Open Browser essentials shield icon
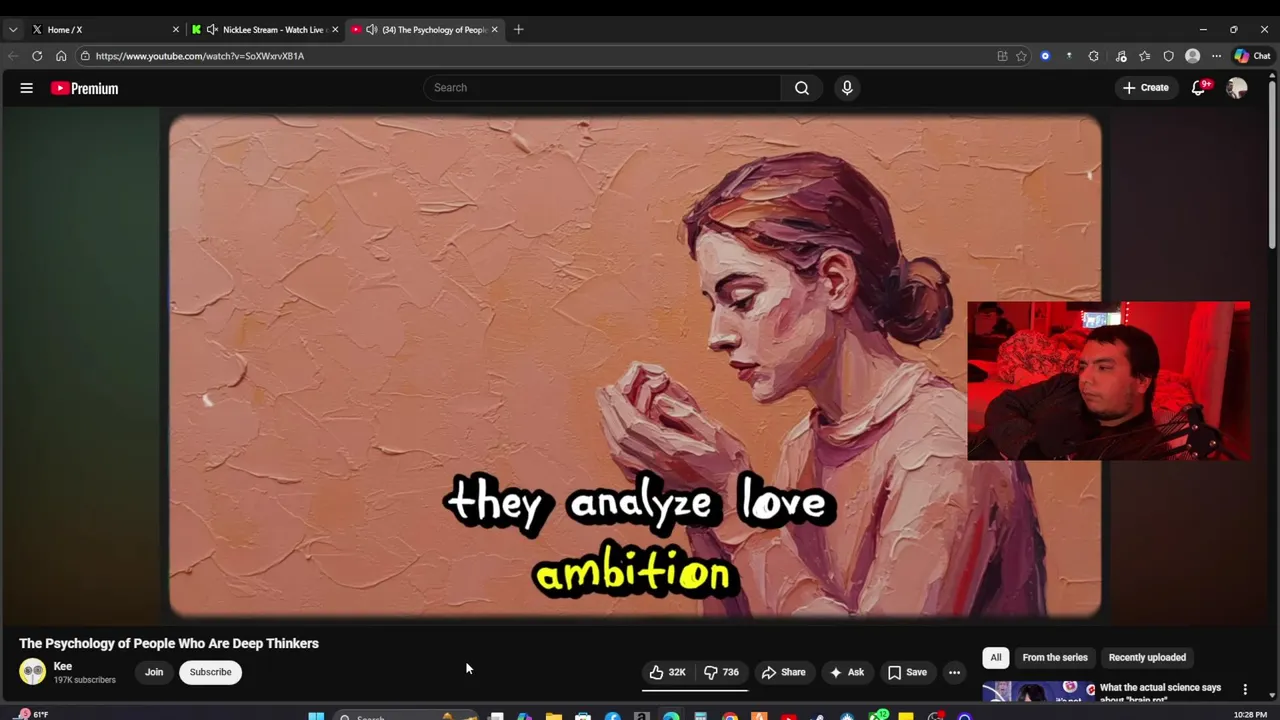The width and height of the screenshot is (1280, 720). point(1168,56)
